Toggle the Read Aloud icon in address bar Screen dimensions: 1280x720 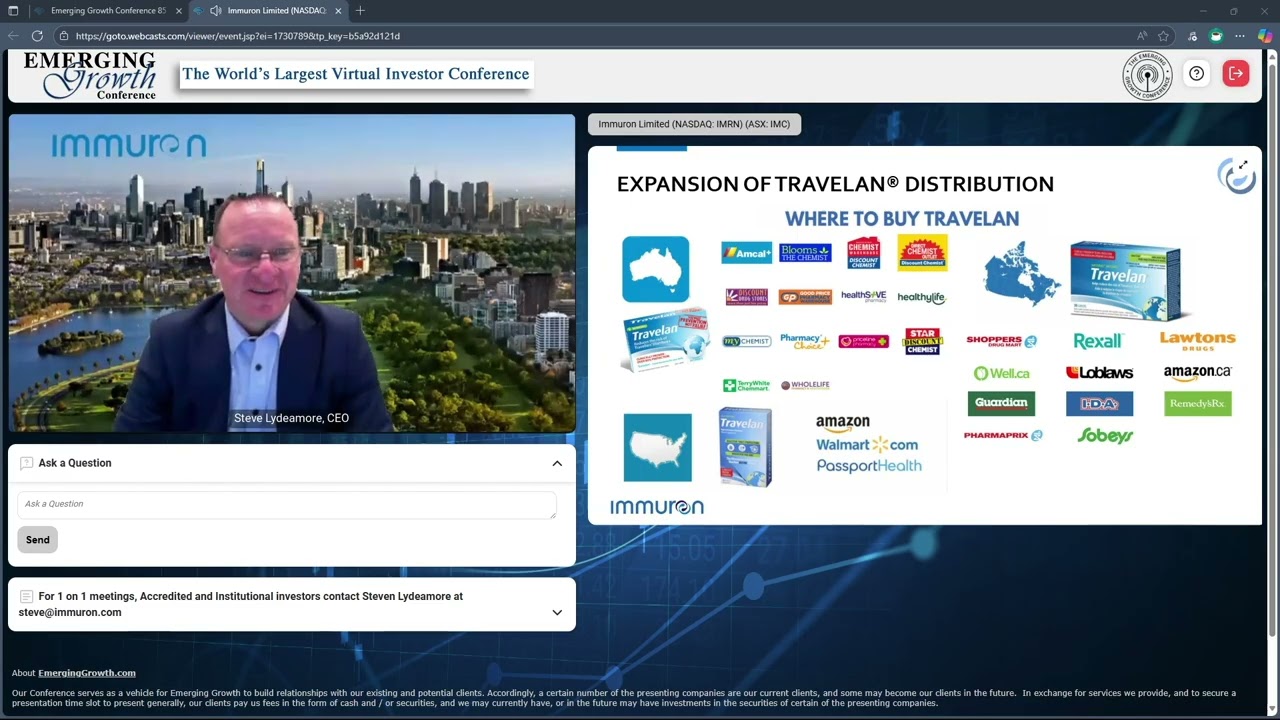[x=1142, y=36]
